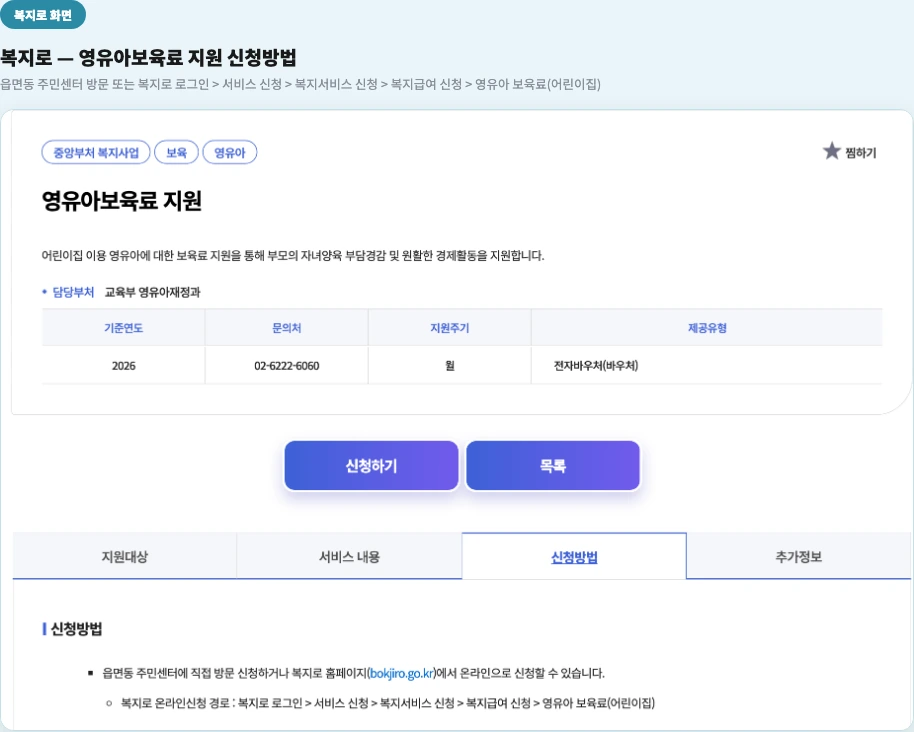Click the 제공유형 column header
The height and width of the screenshot is (732, 914).
point(707,328)
